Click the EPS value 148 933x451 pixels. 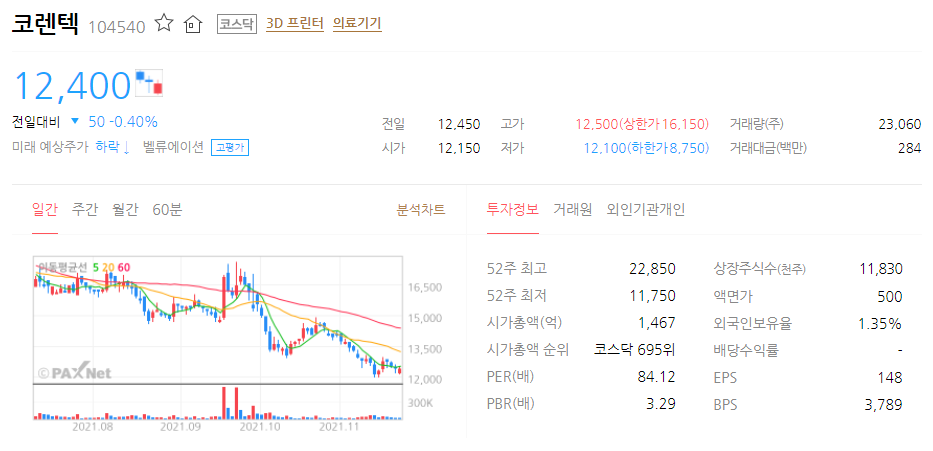[x=891, y=377]
